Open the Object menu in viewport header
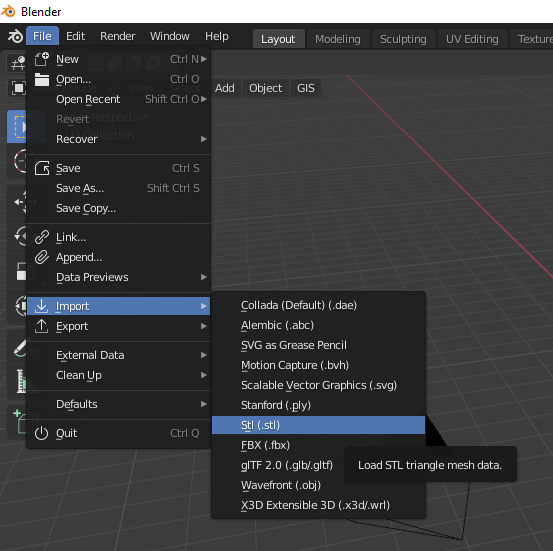This screenshot has width=553, height=551. coord(266,88)
